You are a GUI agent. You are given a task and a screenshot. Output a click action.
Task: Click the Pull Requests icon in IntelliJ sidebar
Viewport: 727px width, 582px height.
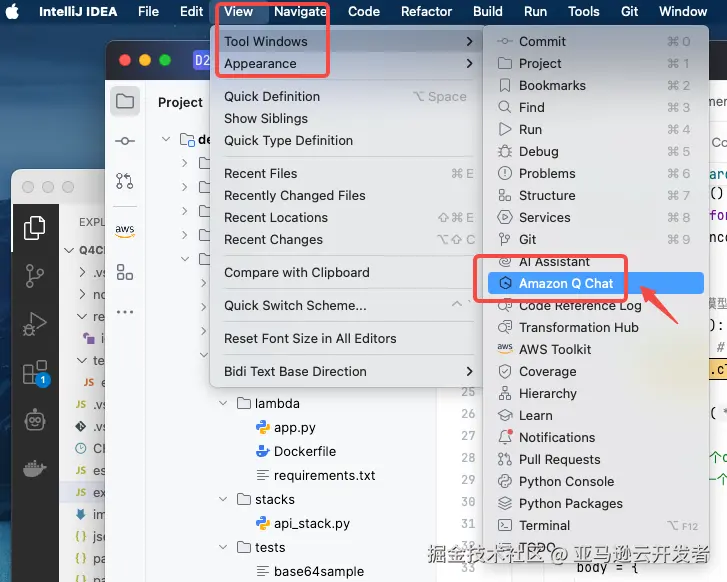[125, 181]
